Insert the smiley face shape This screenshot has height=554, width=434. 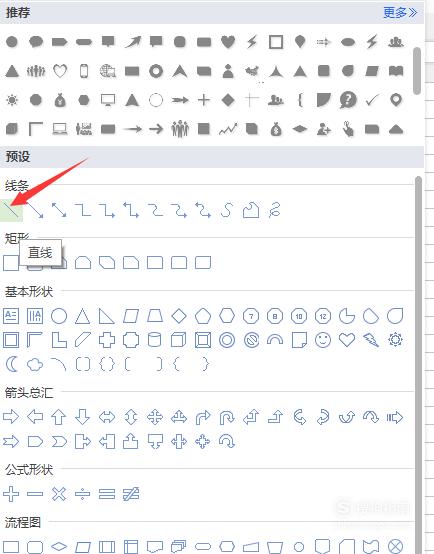[323, 340]
